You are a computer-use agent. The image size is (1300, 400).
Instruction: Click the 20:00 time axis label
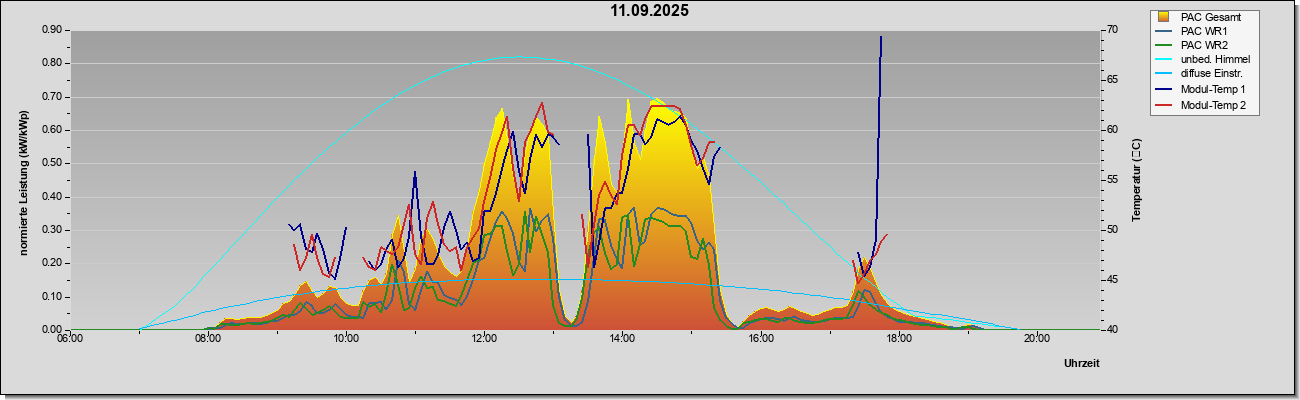(1036, 338)
